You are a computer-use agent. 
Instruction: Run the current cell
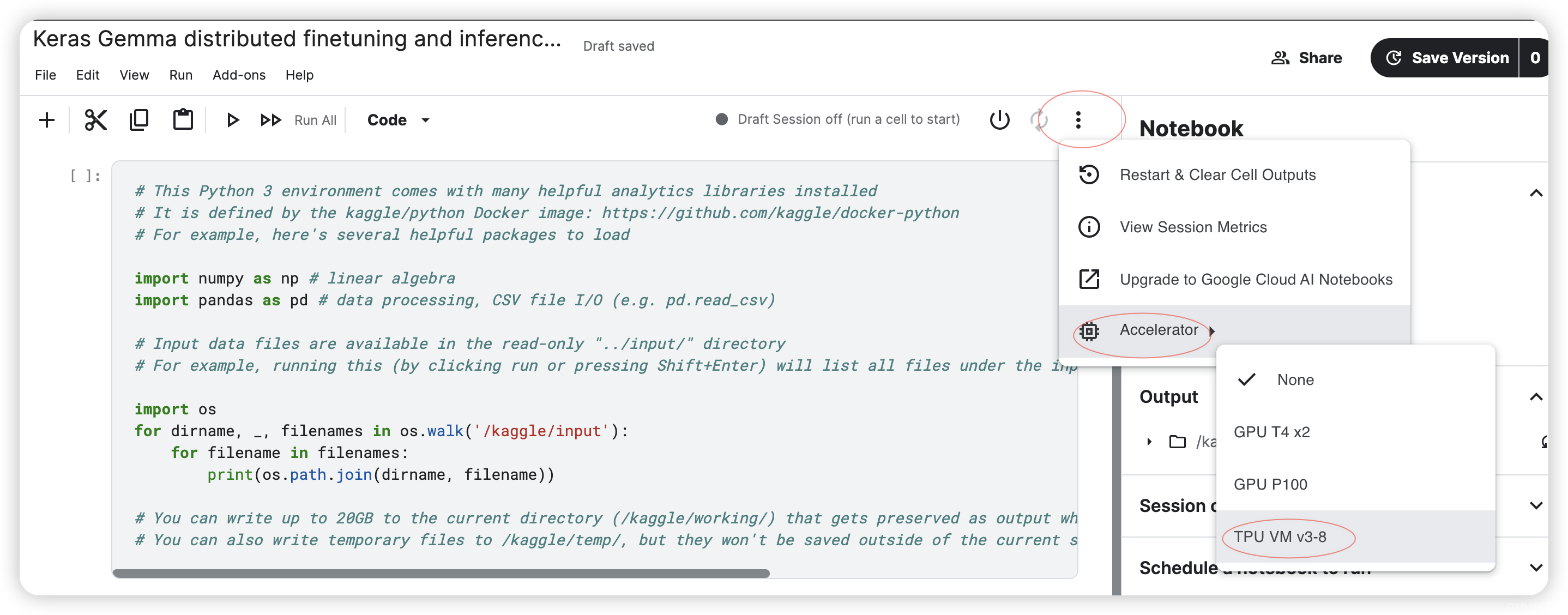pos(232,120)
